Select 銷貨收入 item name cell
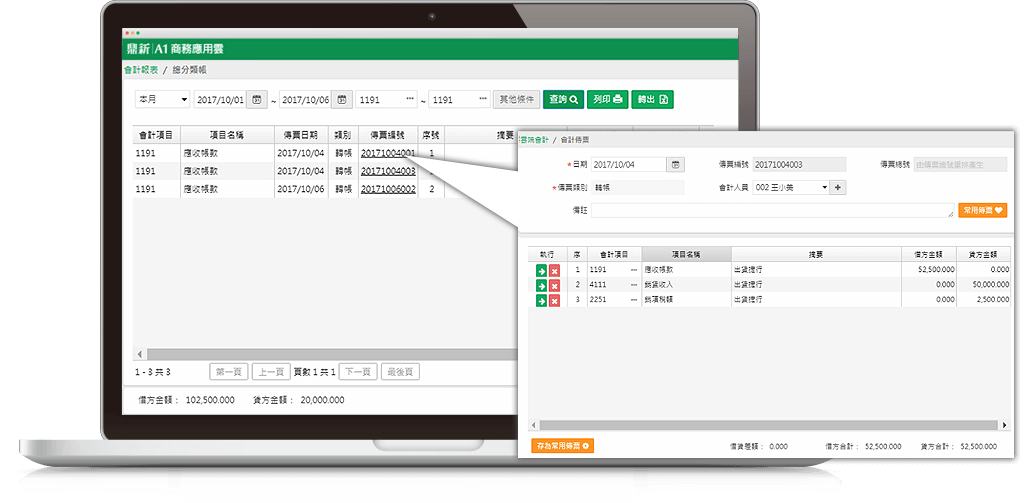This screenshot has width=1035, height=503. (686, 285)
